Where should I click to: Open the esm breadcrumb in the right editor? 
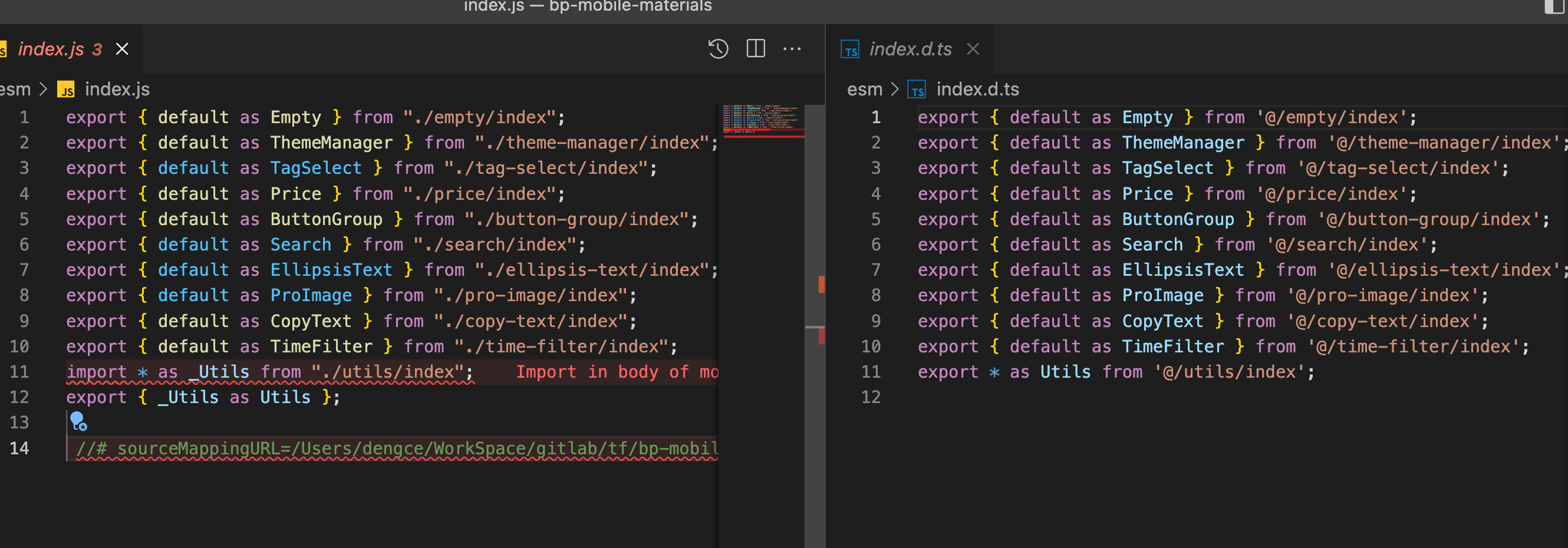pos(864,89)
